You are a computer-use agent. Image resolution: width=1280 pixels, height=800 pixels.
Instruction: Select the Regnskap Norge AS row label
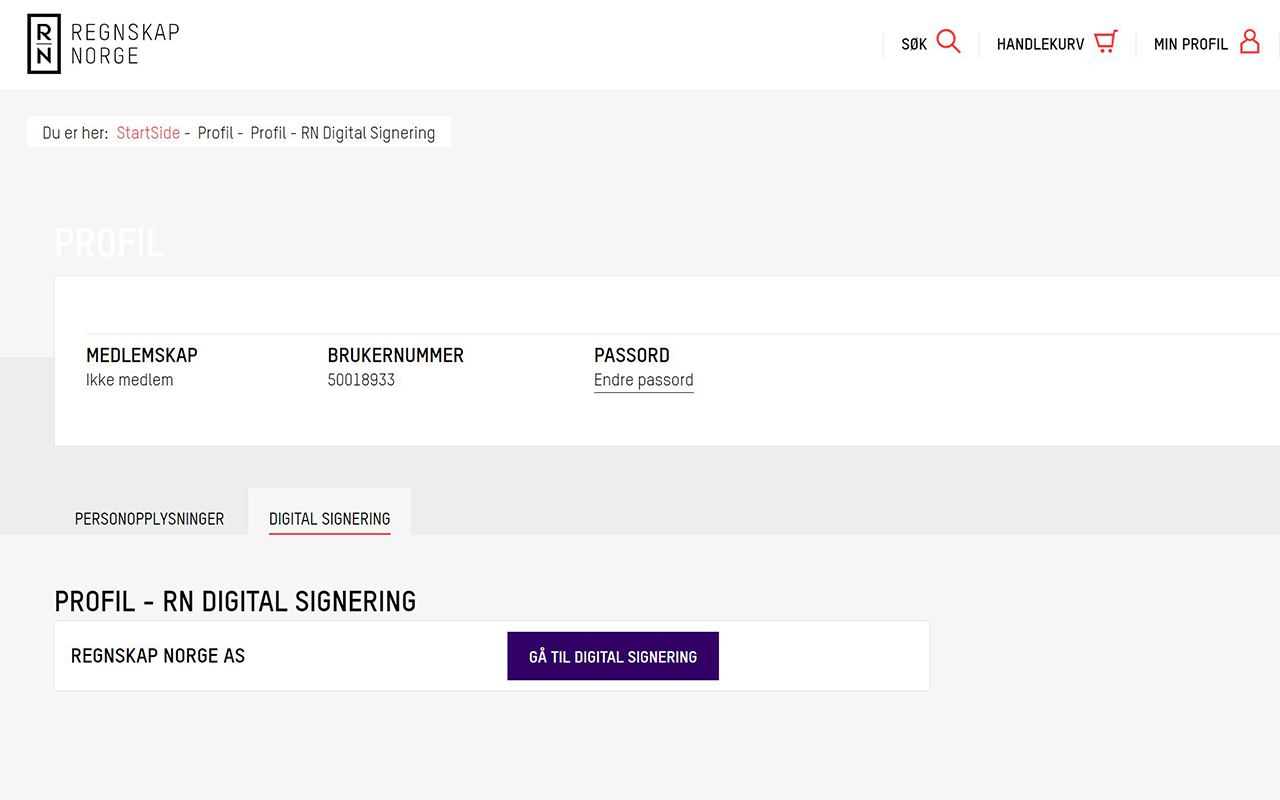pyautogui.click(x=158, y=656)
